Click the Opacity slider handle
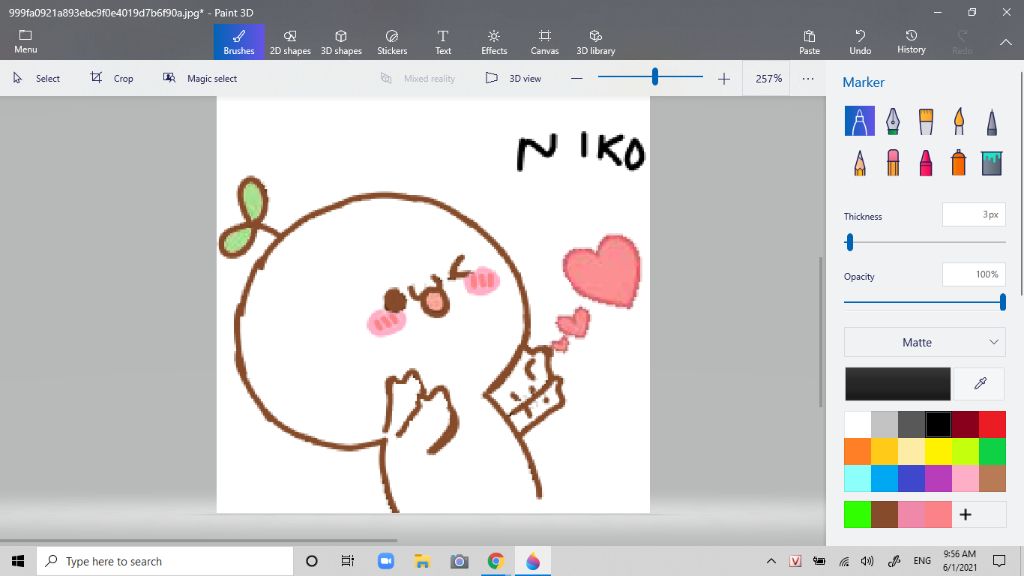The height and width of the screenshot is (576, 1024). (1002, 302)
